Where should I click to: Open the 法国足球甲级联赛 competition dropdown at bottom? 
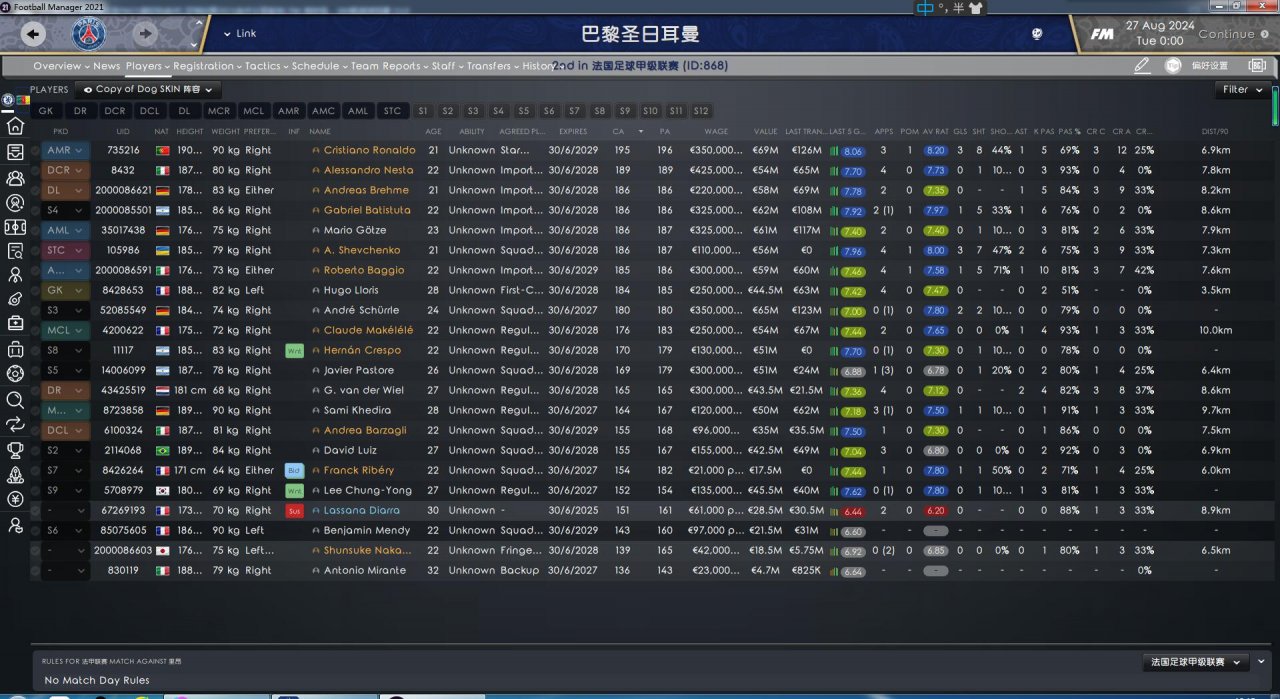(x=1196, y=662)
